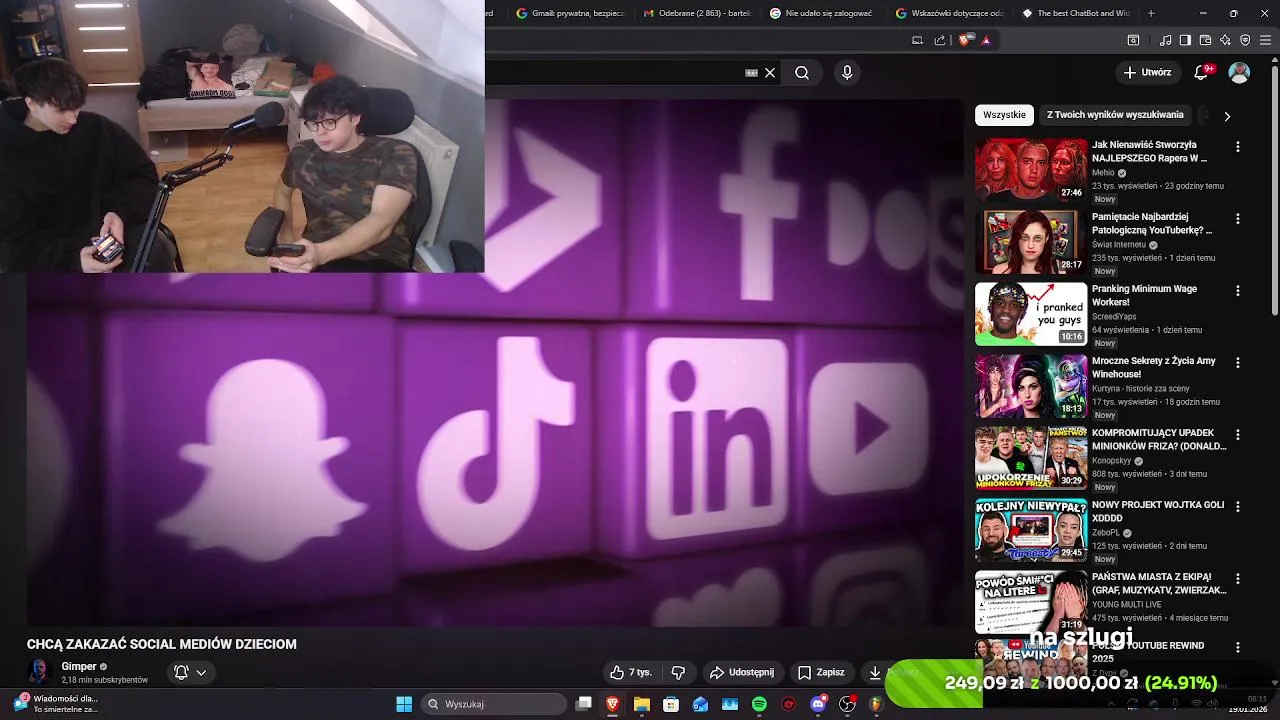Switch to the Gmail: prywatna, bezpieczna tab
The height and width of the screenshot is (720, 1280).
(x=571, y=13)
